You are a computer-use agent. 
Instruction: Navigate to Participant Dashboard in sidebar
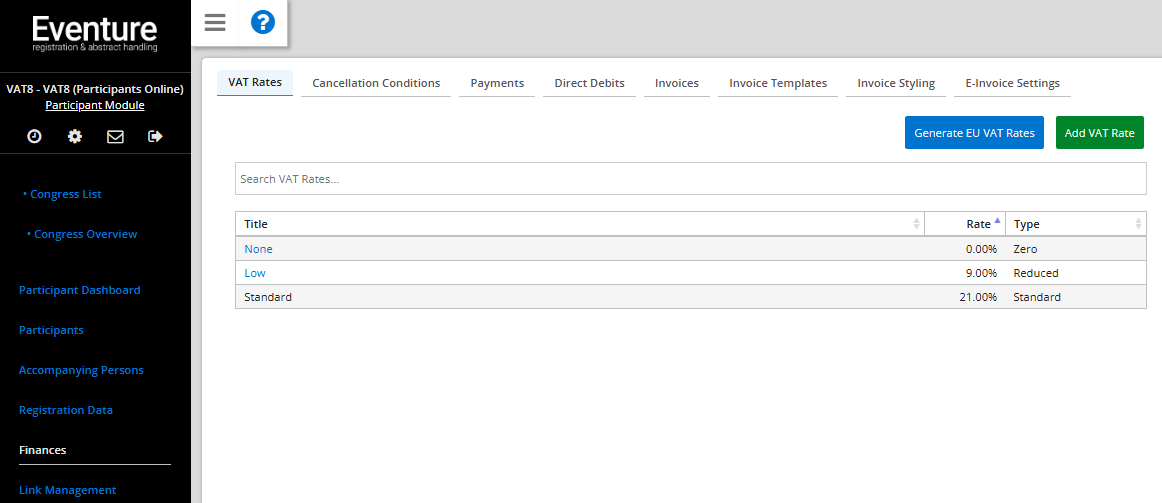tap(80, 290)
